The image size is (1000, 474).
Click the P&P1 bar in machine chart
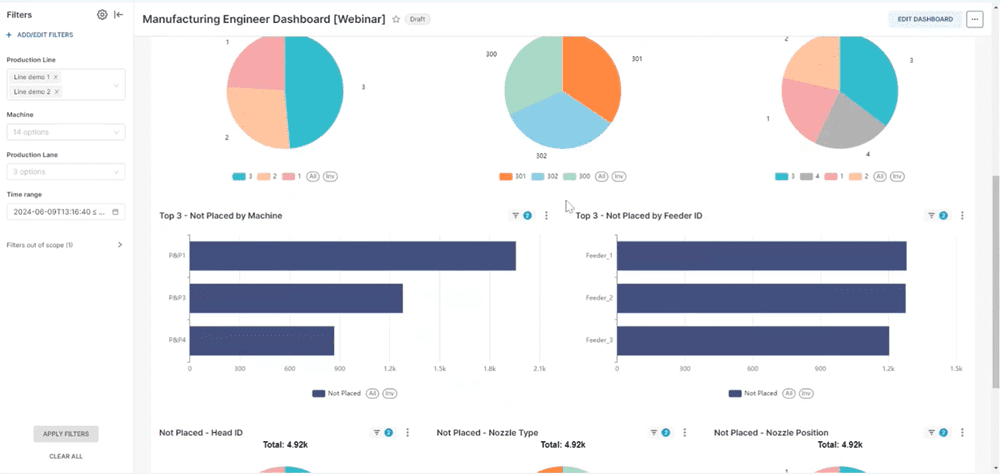pos(353,256)
